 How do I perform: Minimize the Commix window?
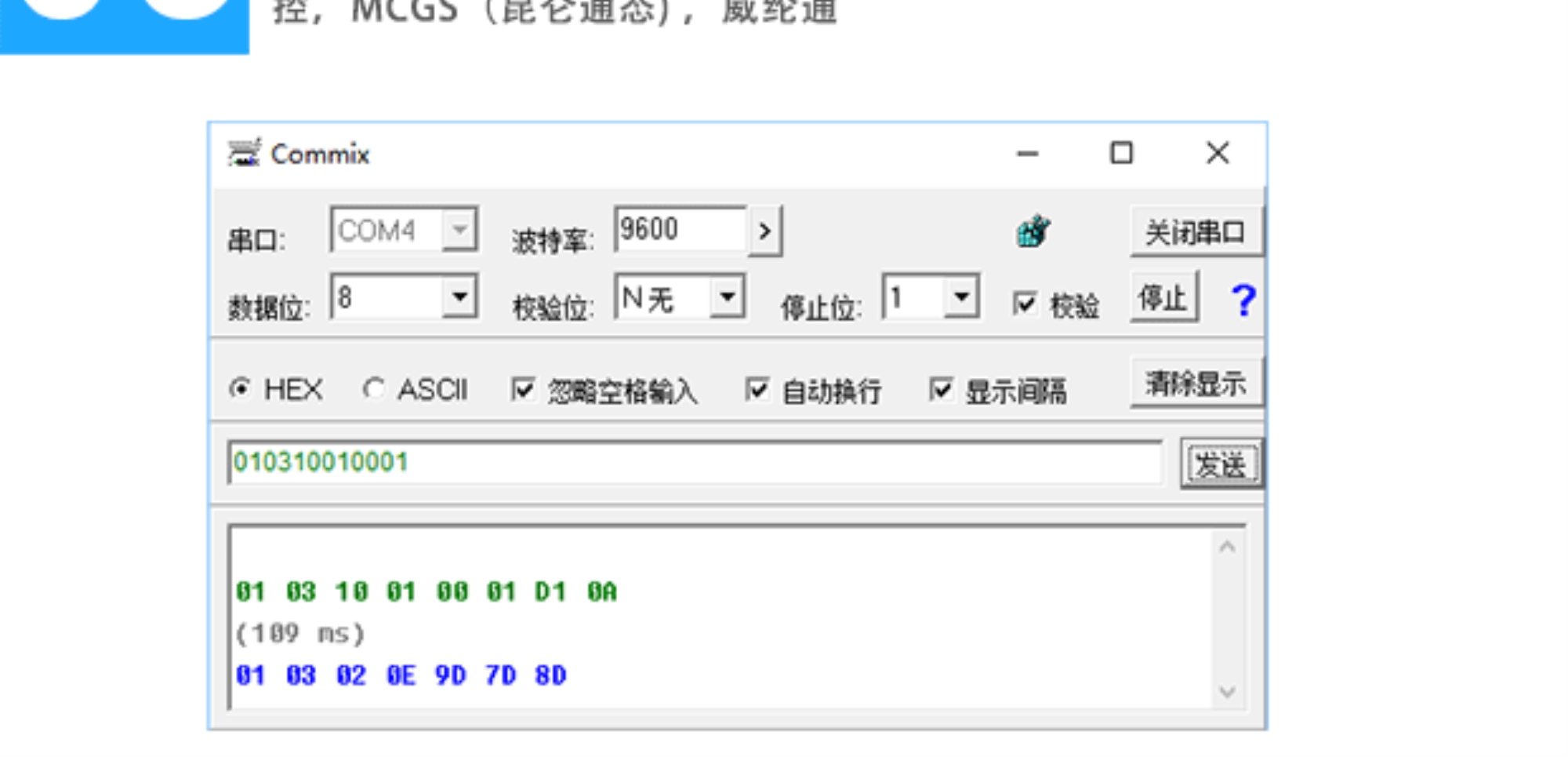tap(1027, 154)
